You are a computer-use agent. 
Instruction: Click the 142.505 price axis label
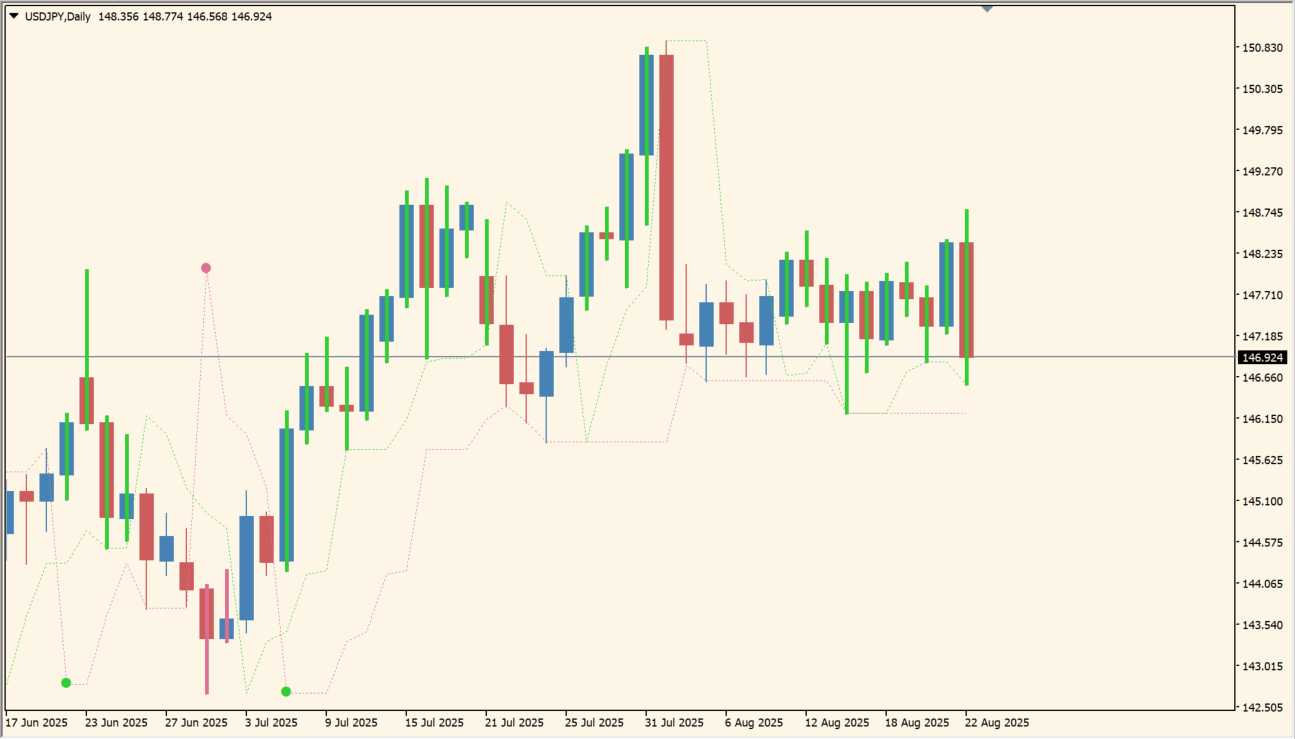pos(1262,708)
